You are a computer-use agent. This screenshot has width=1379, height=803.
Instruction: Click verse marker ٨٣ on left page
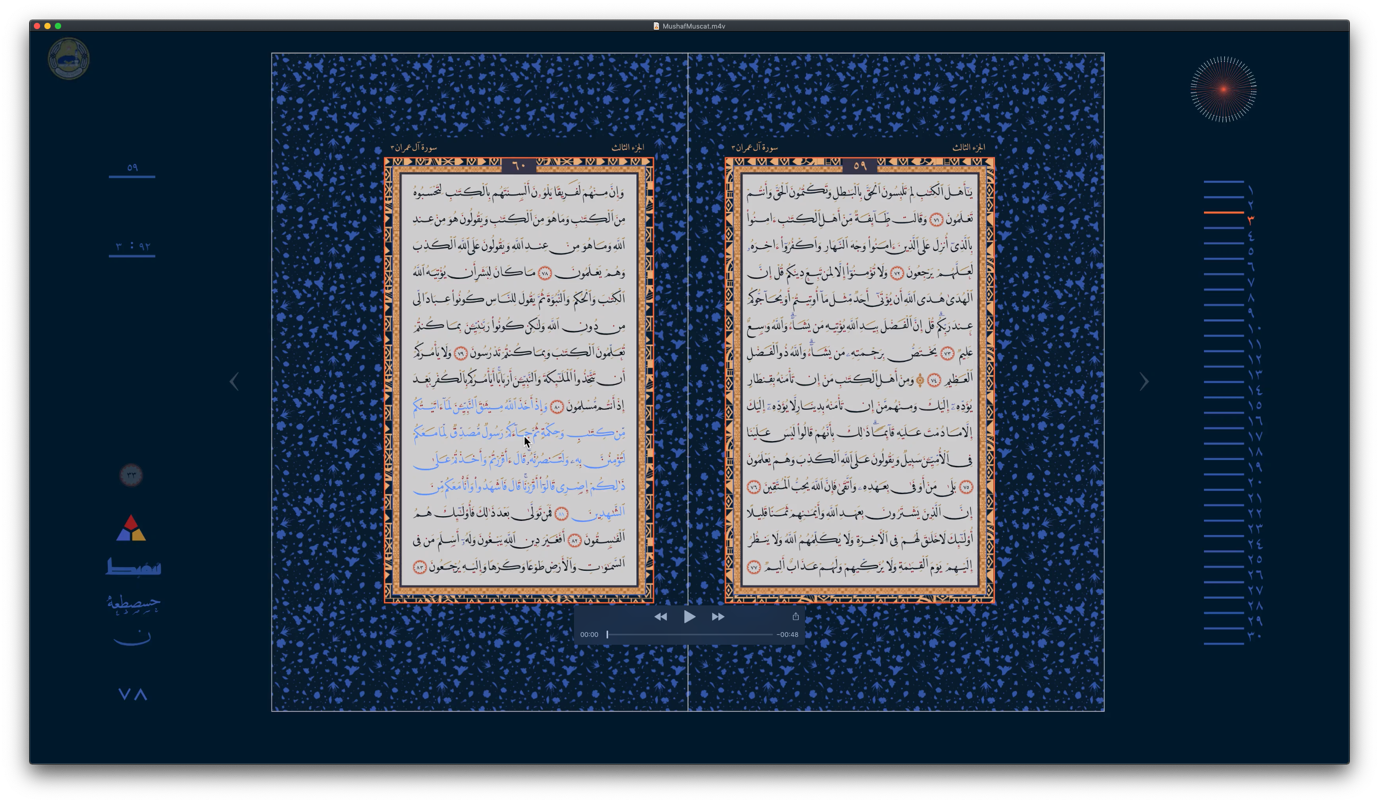(x=420, y=567)
